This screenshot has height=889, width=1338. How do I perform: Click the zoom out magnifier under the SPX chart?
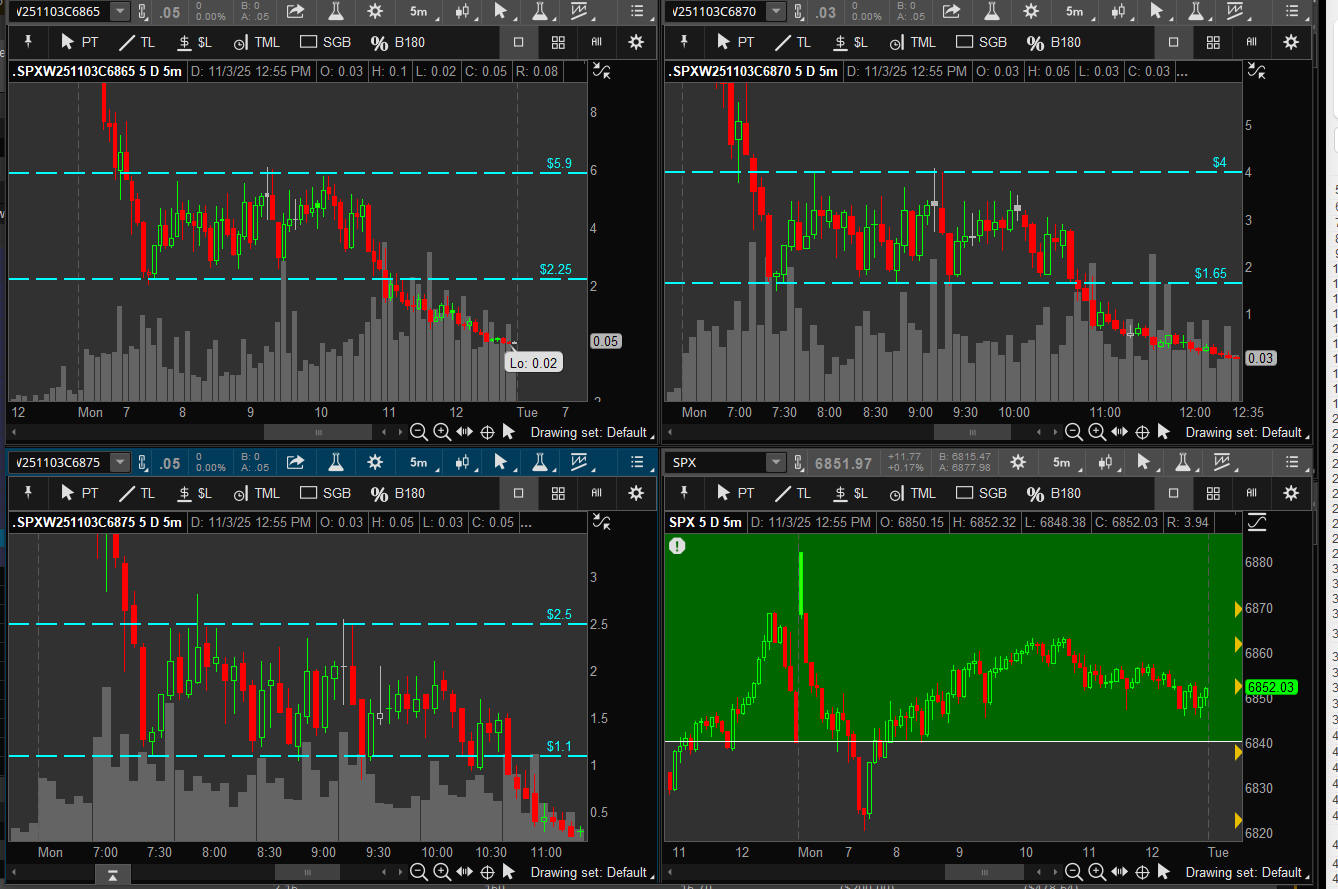point(1073,872)
